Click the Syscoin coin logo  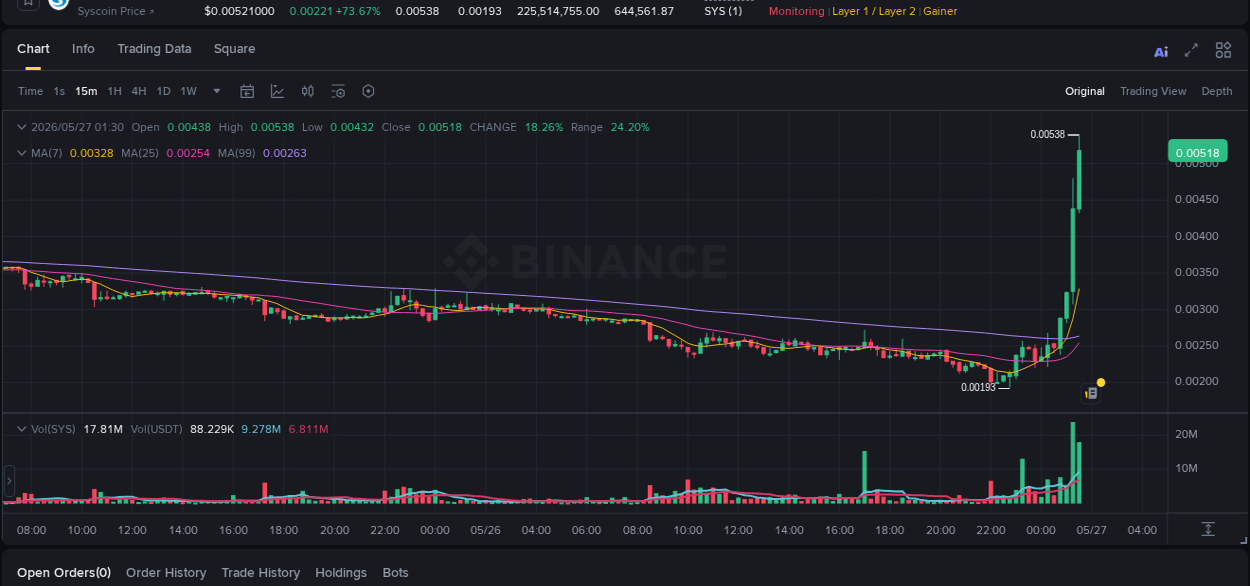tap(59, 3)
